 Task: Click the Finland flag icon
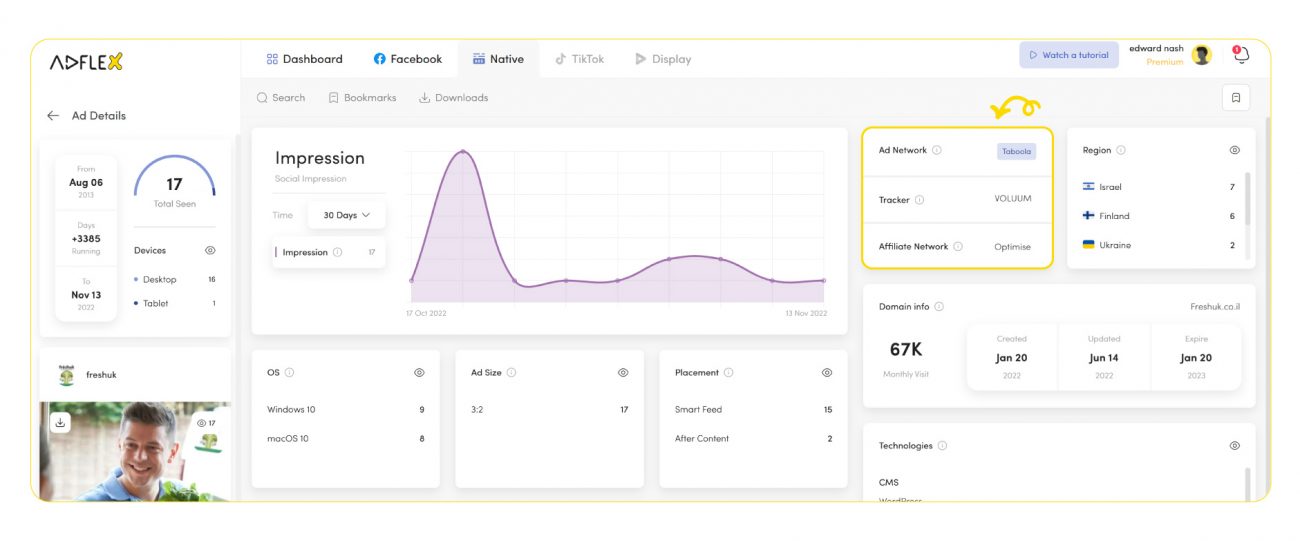coord(1088,216)
